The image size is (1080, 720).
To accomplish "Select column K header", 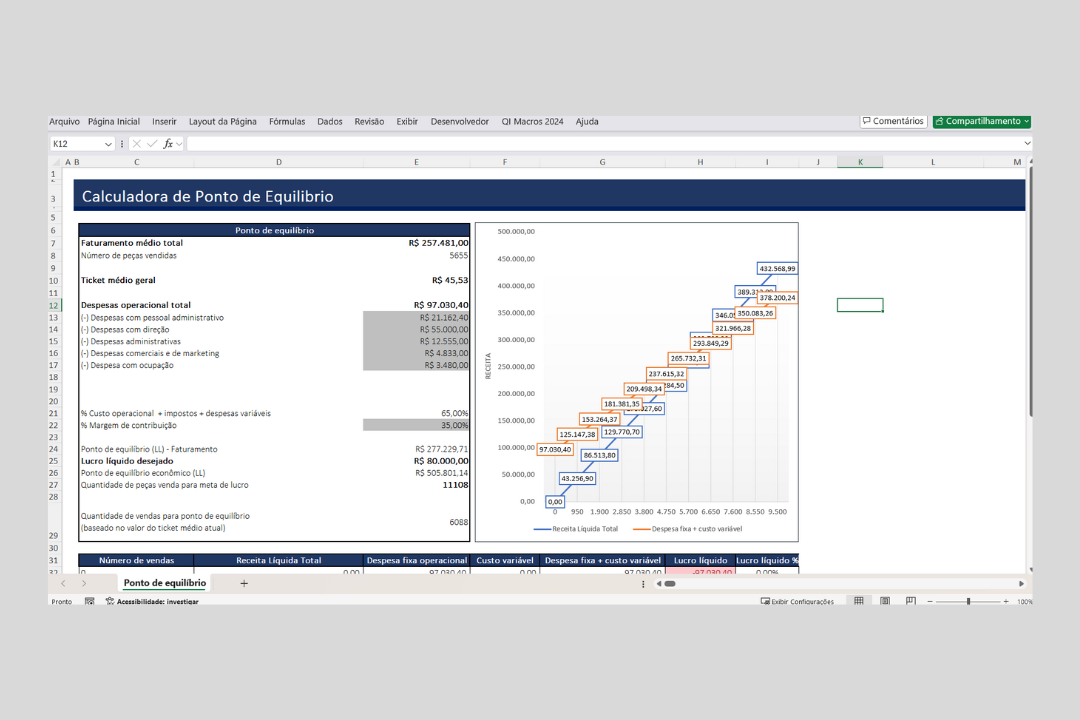I will click(860, 162).
